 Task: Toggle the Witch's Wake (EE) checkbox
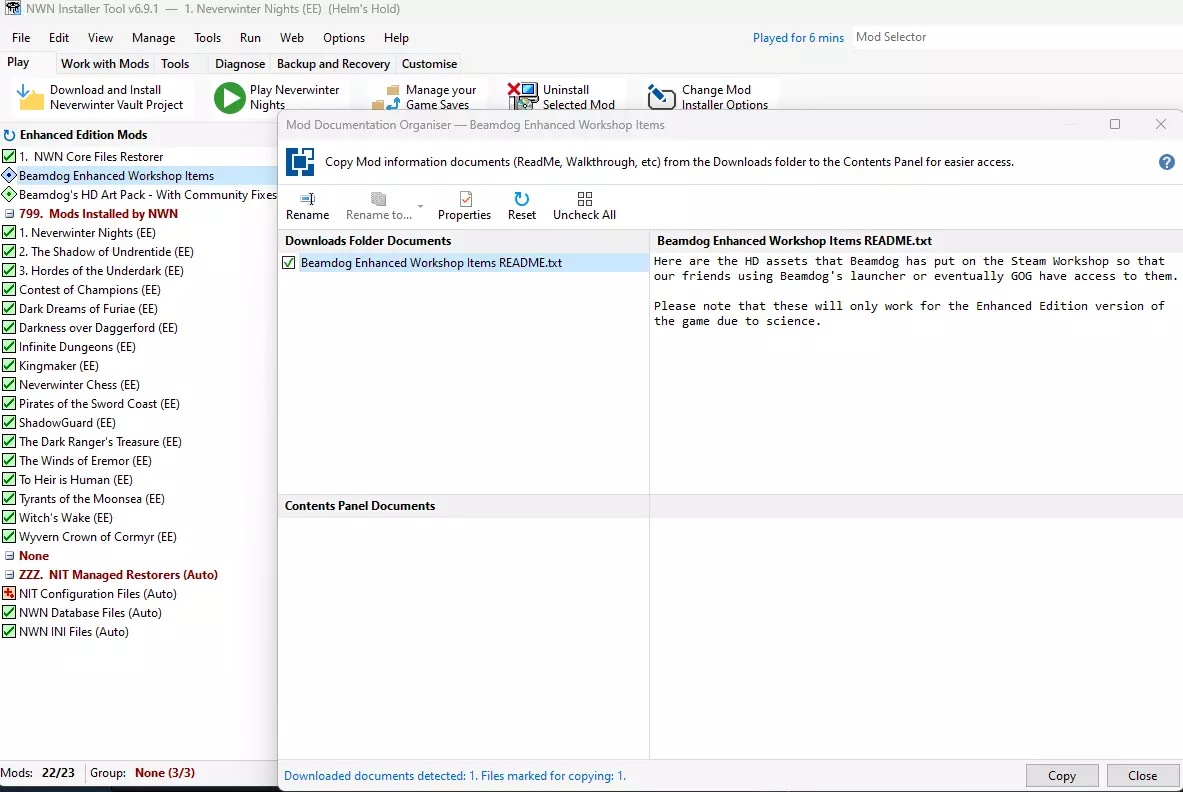(x=9, y=518)
